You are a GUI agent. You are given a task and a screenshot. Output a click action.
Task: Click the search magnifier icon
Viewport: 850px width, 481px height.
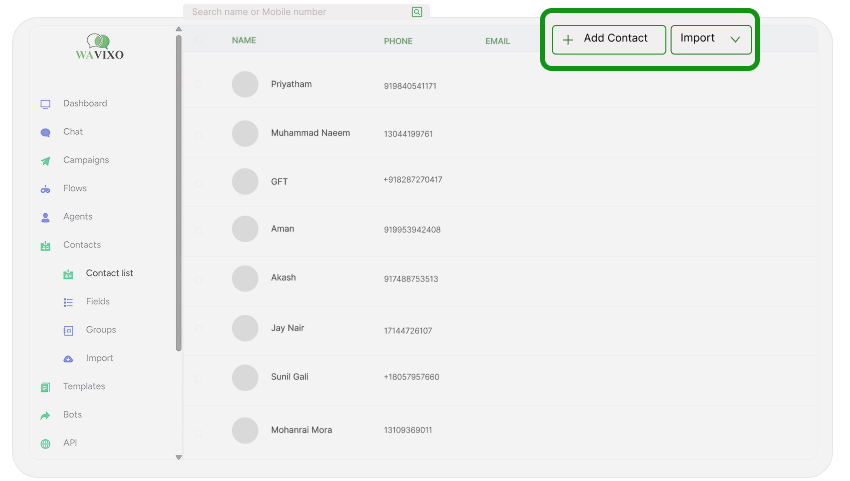pos(417,12)
